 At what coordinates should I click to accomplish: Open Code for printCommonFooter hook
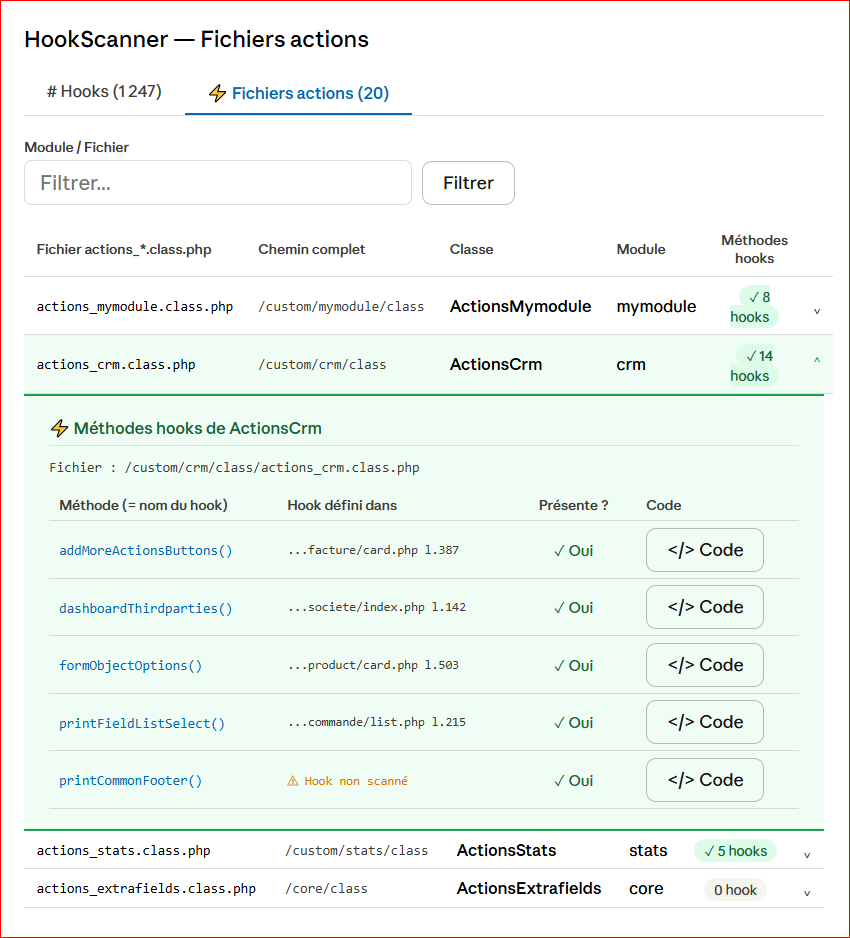[x=704, y=780]
